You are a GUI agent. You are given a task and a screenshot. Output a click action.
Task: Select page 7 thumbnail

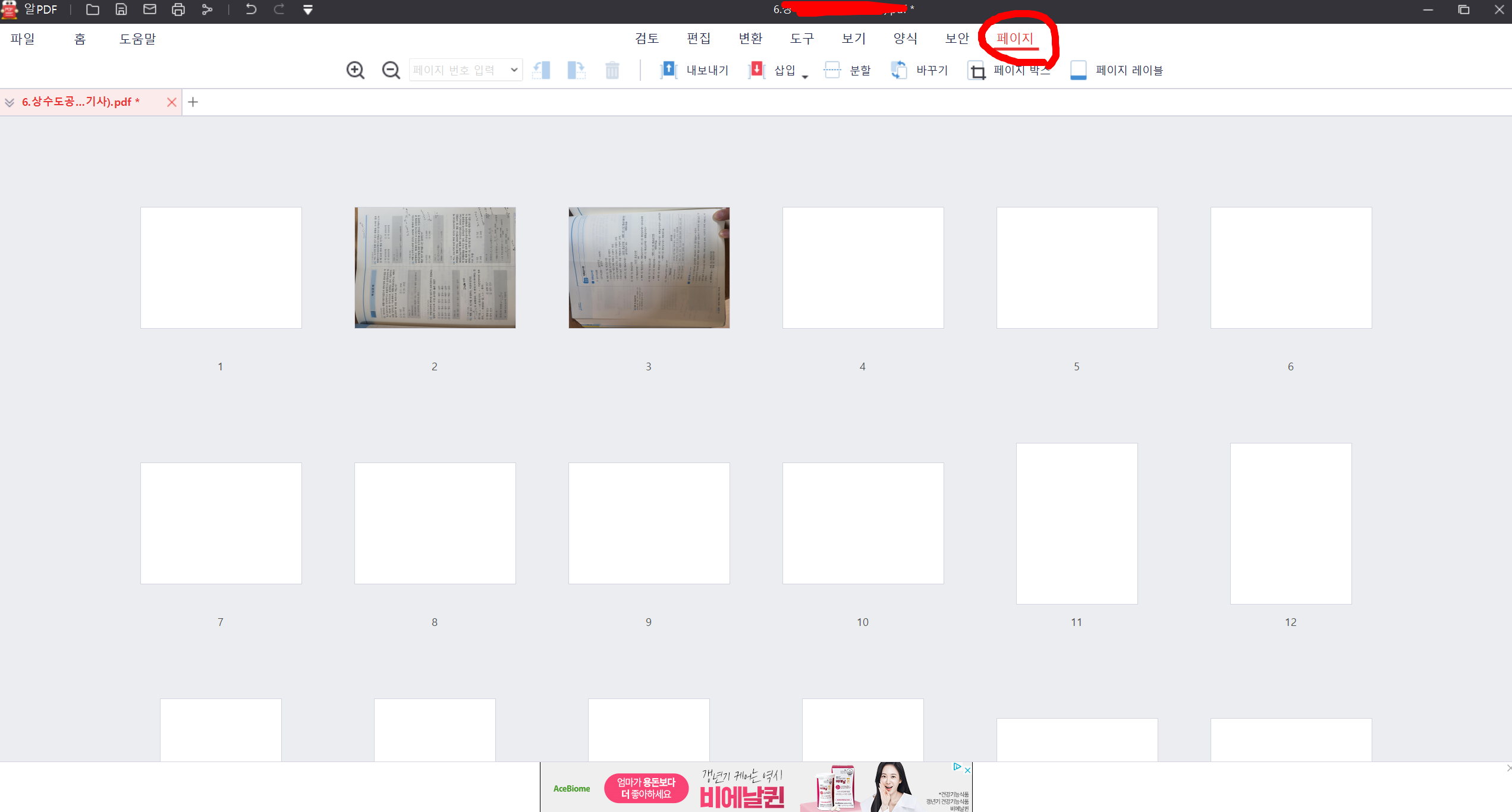point(221,523)
